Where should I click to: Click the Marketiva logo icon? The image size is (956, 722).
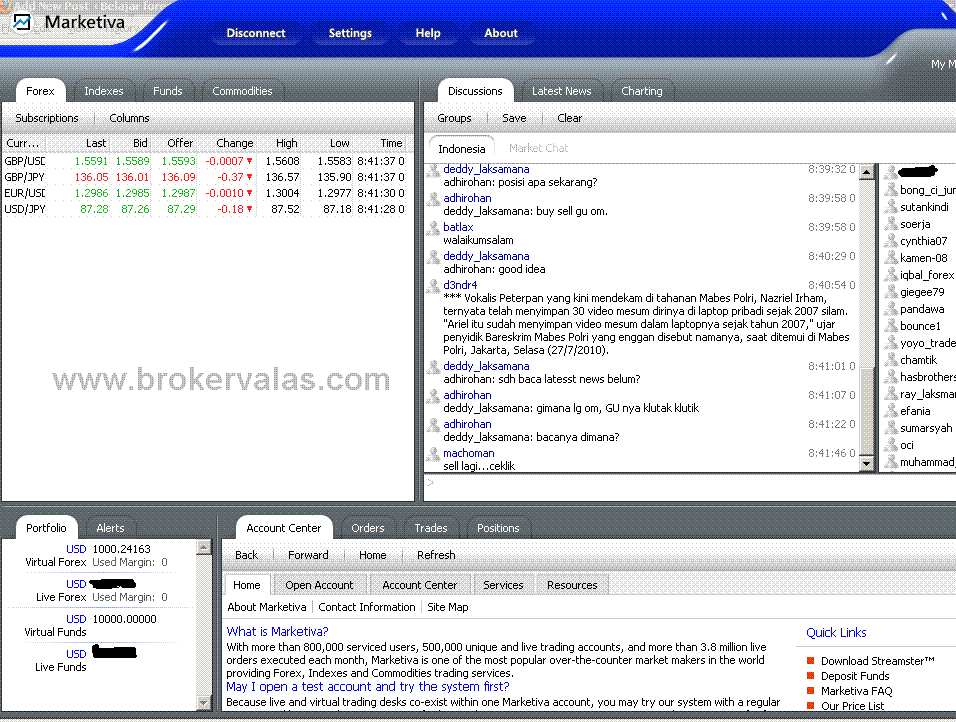22,21
